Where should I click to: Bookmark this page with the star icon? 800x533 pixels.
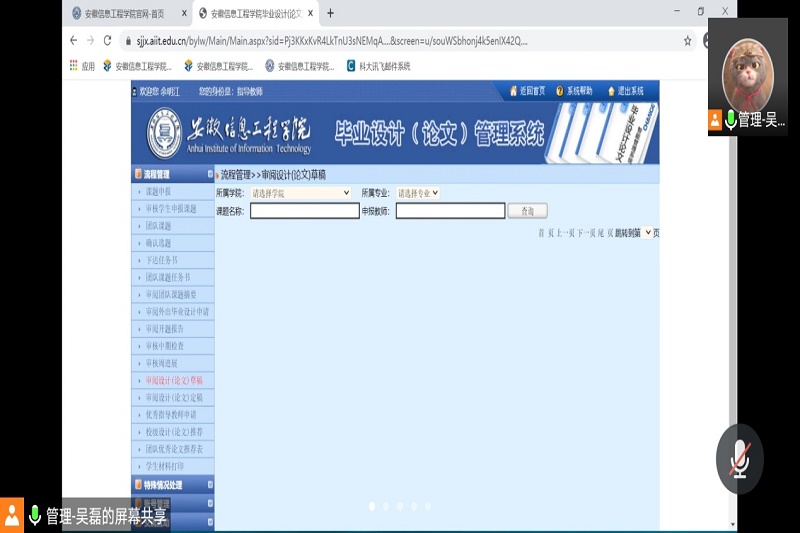pyautogui.click(x=687, y=41)
